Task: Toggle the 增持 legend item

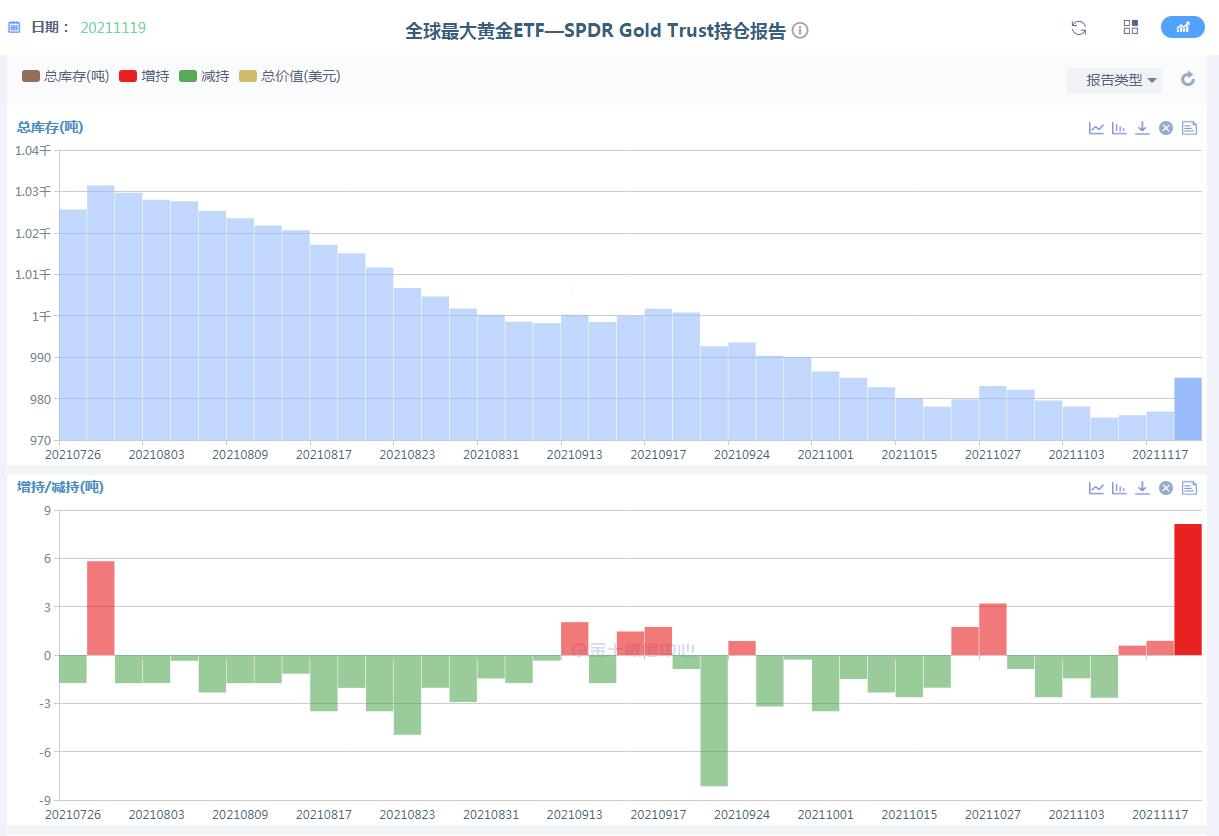Action: (x=144, y=76)
